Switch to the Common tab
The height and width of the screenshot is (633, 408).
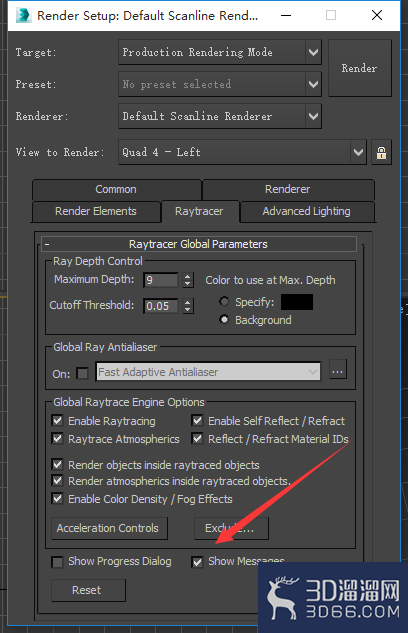coord(116,189)
